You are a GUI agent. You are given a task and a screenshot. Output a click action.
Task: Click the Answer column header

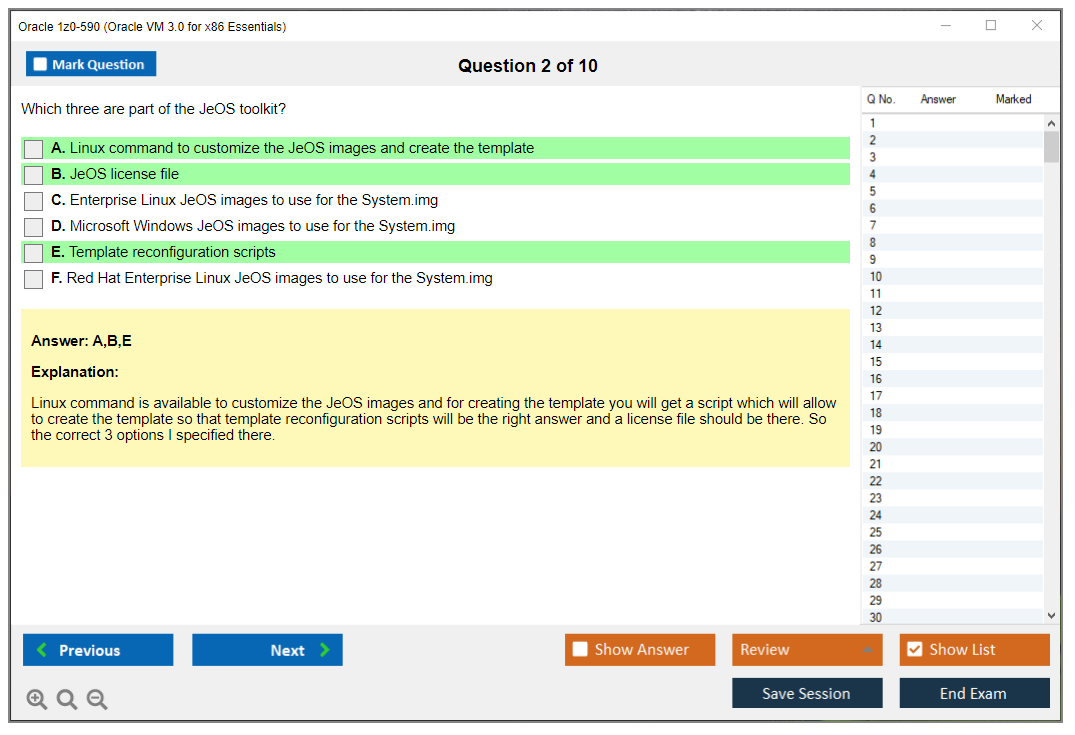(938, 99)
